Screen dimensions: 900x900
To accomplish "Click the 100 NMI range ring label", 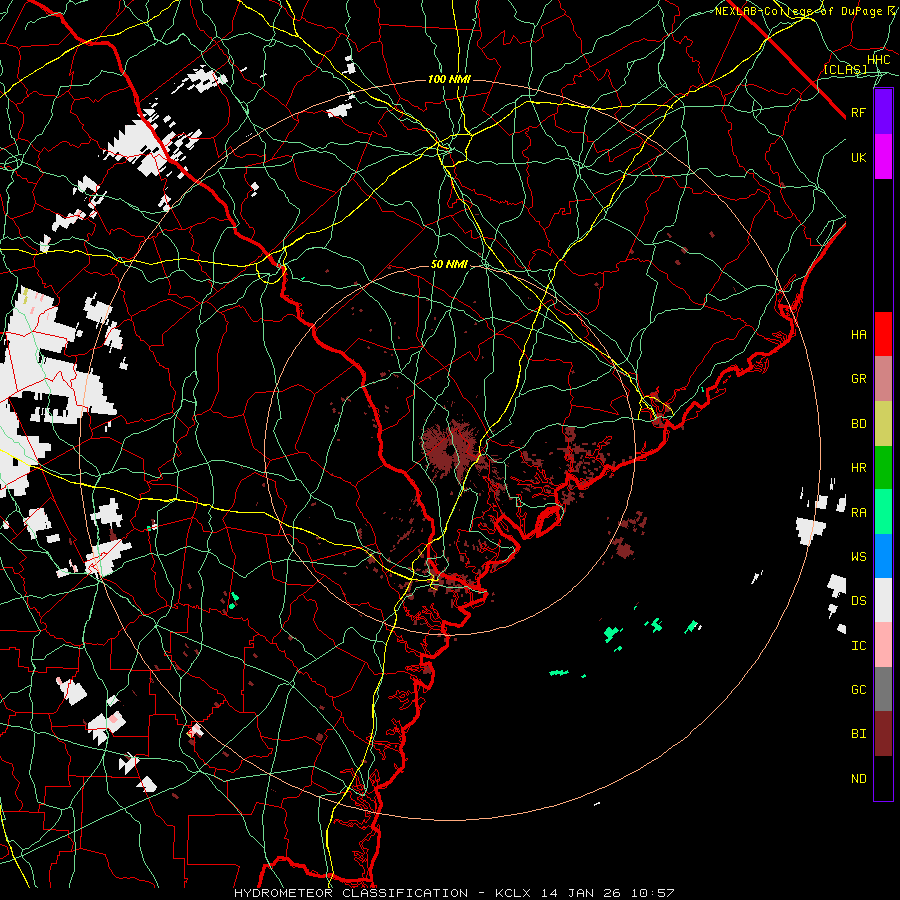I will point(449,79).
